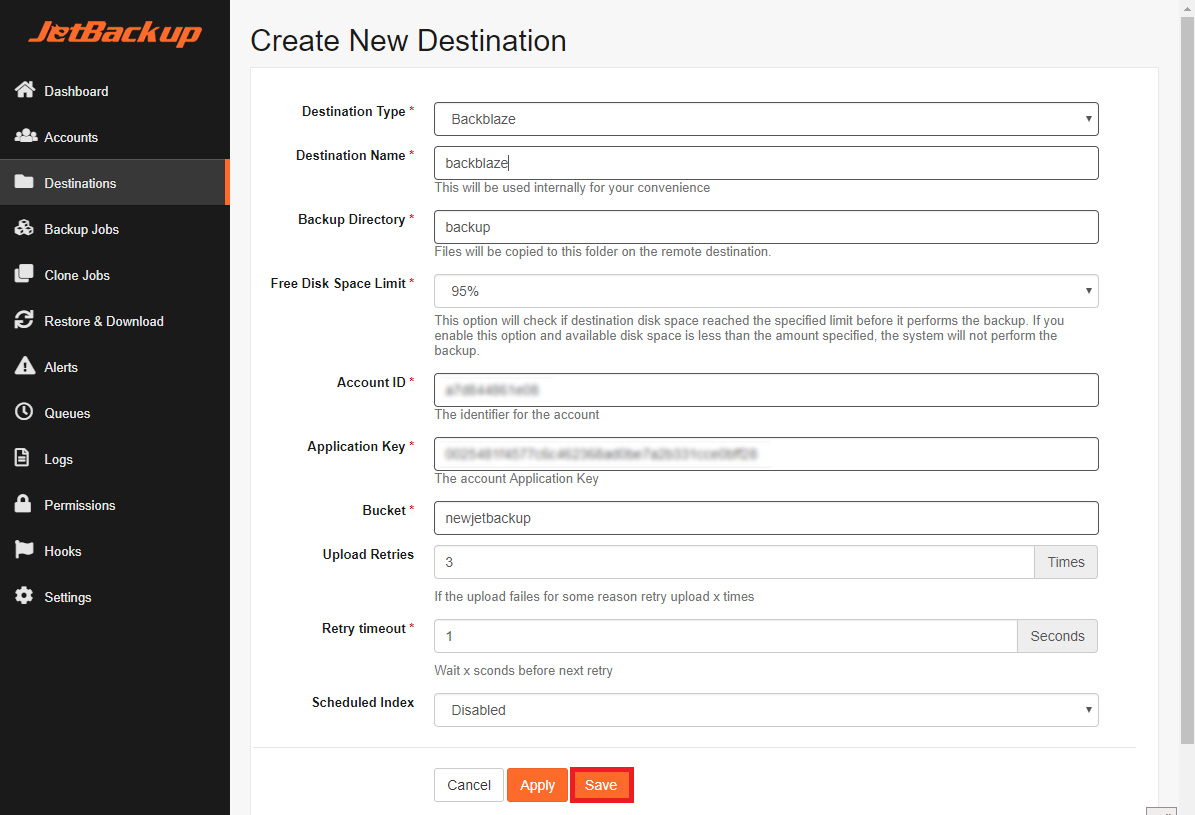Click 'used internally for your convenience' hint
The height and width of the screenshot is (815, 1195).
(572, 188)
